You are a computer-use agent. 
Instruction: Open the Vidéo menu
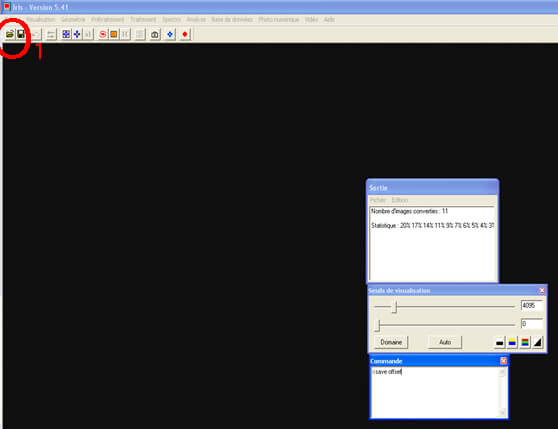tap(311, 20)
